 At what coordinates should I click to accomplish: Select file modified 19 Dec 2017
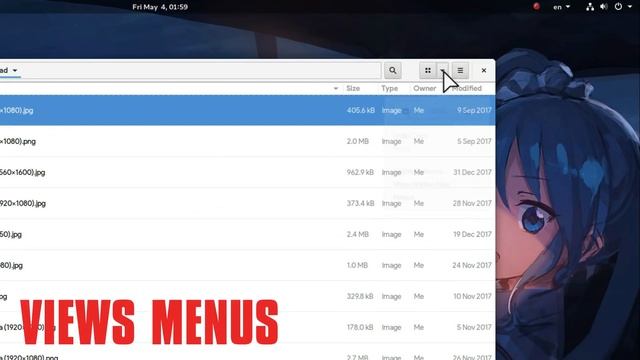[247, 234]
